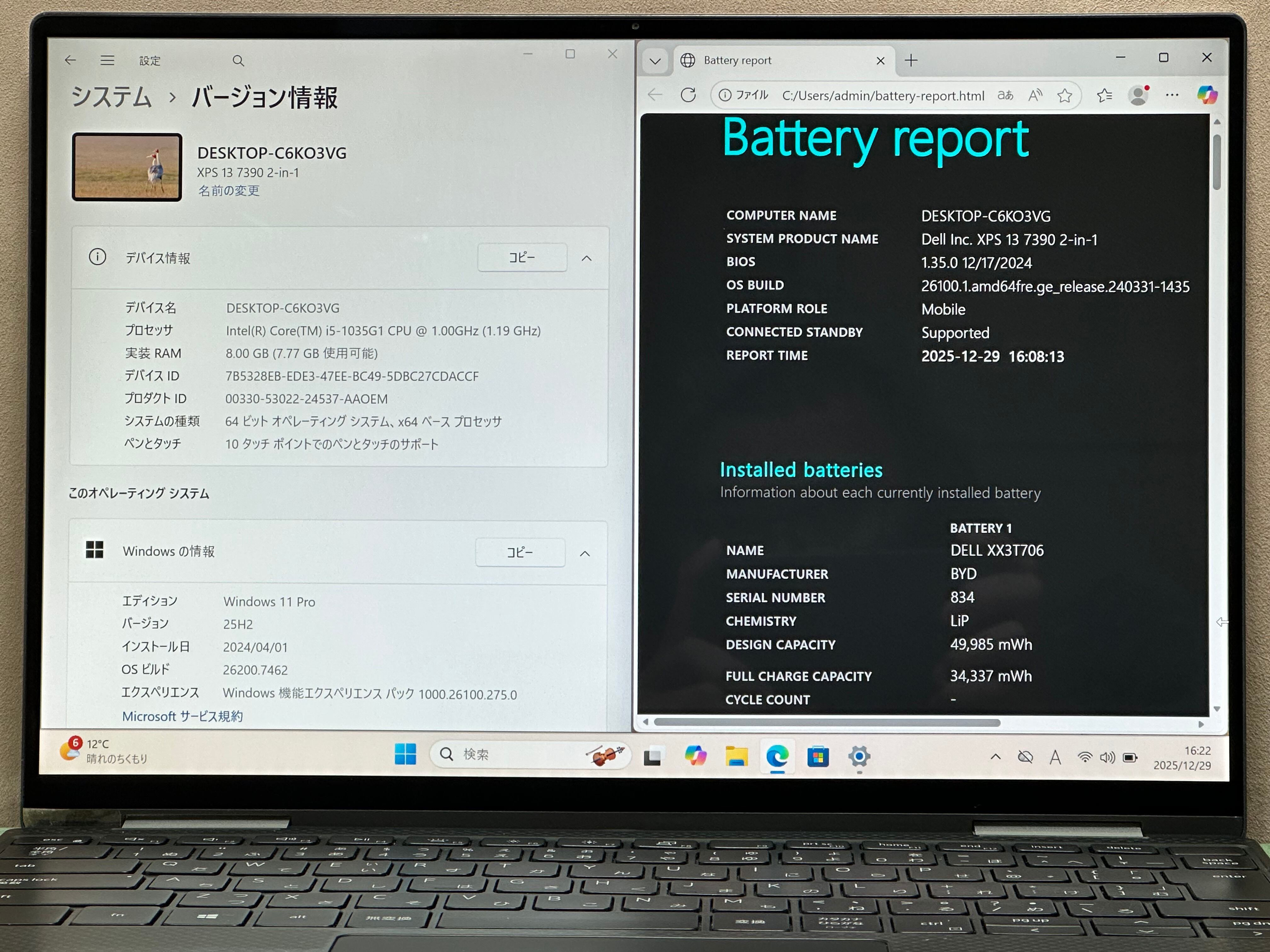The width and height of the screenshot is (1270, 952).
Task: Open Edge favorites list icon
Action: pos(1104,96)
